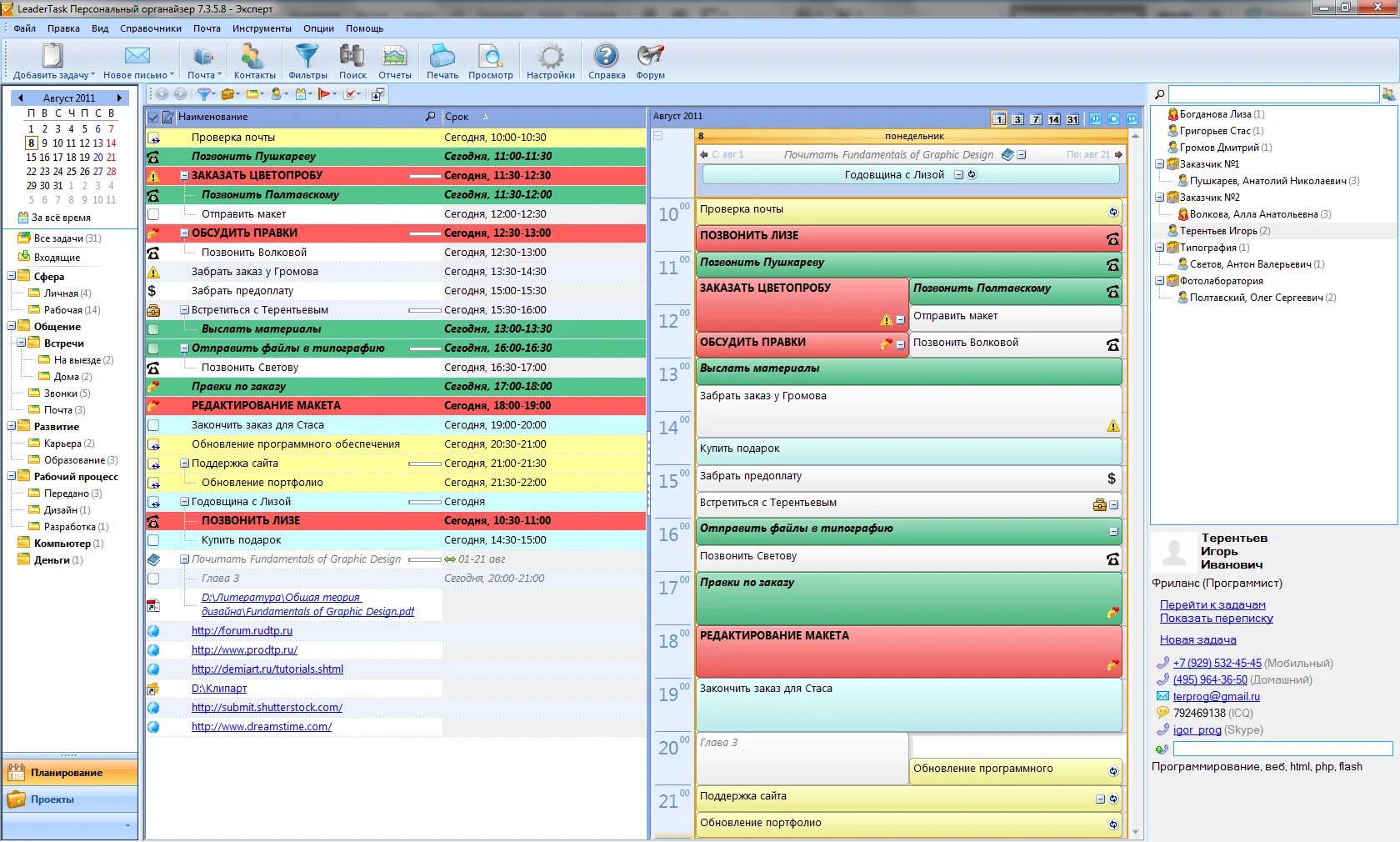Click calendar fast-forward (next period) icon

[1132, 119]
